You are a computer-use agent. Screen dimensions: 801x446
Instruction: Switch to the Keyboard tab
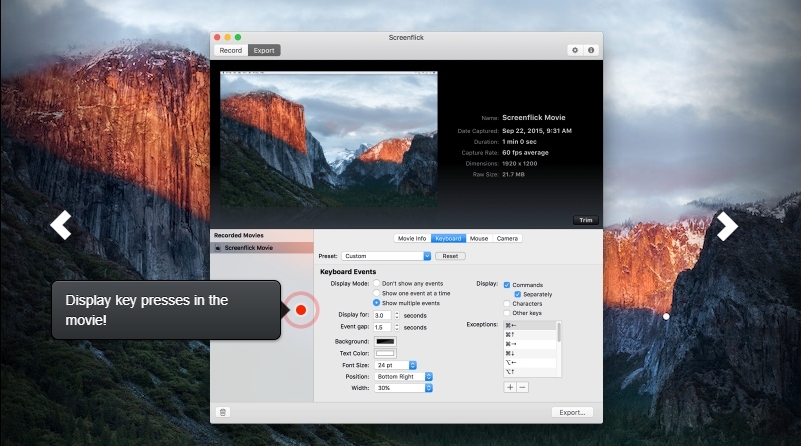pyautogui.click(x=449, y=239)
